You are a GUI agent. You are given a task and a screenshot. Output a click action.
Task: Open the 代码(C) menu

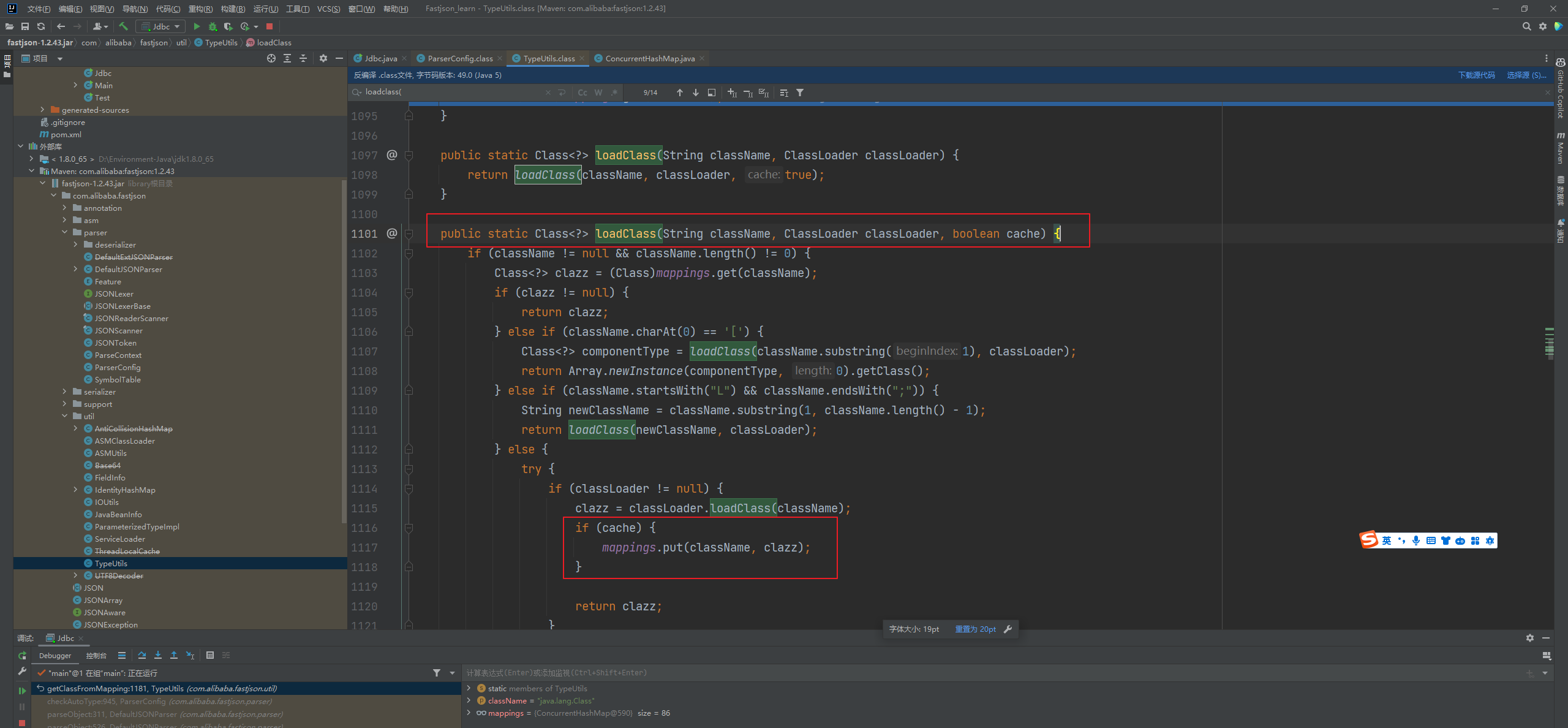[x=168, y=9]
